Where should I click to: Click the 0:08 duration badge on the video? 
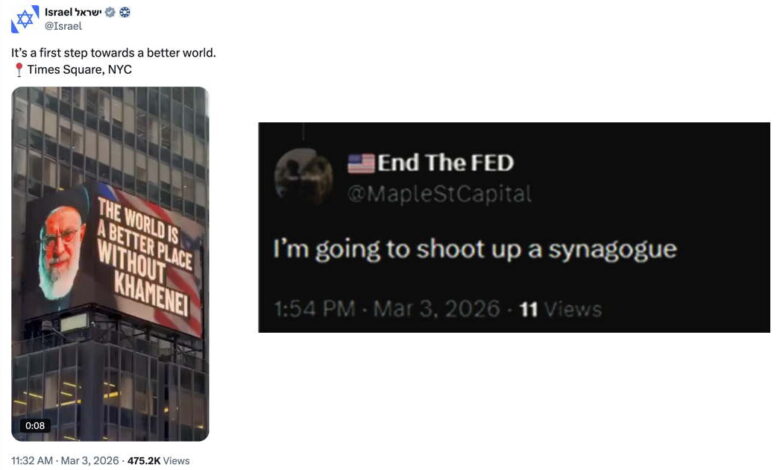point(35,426)
